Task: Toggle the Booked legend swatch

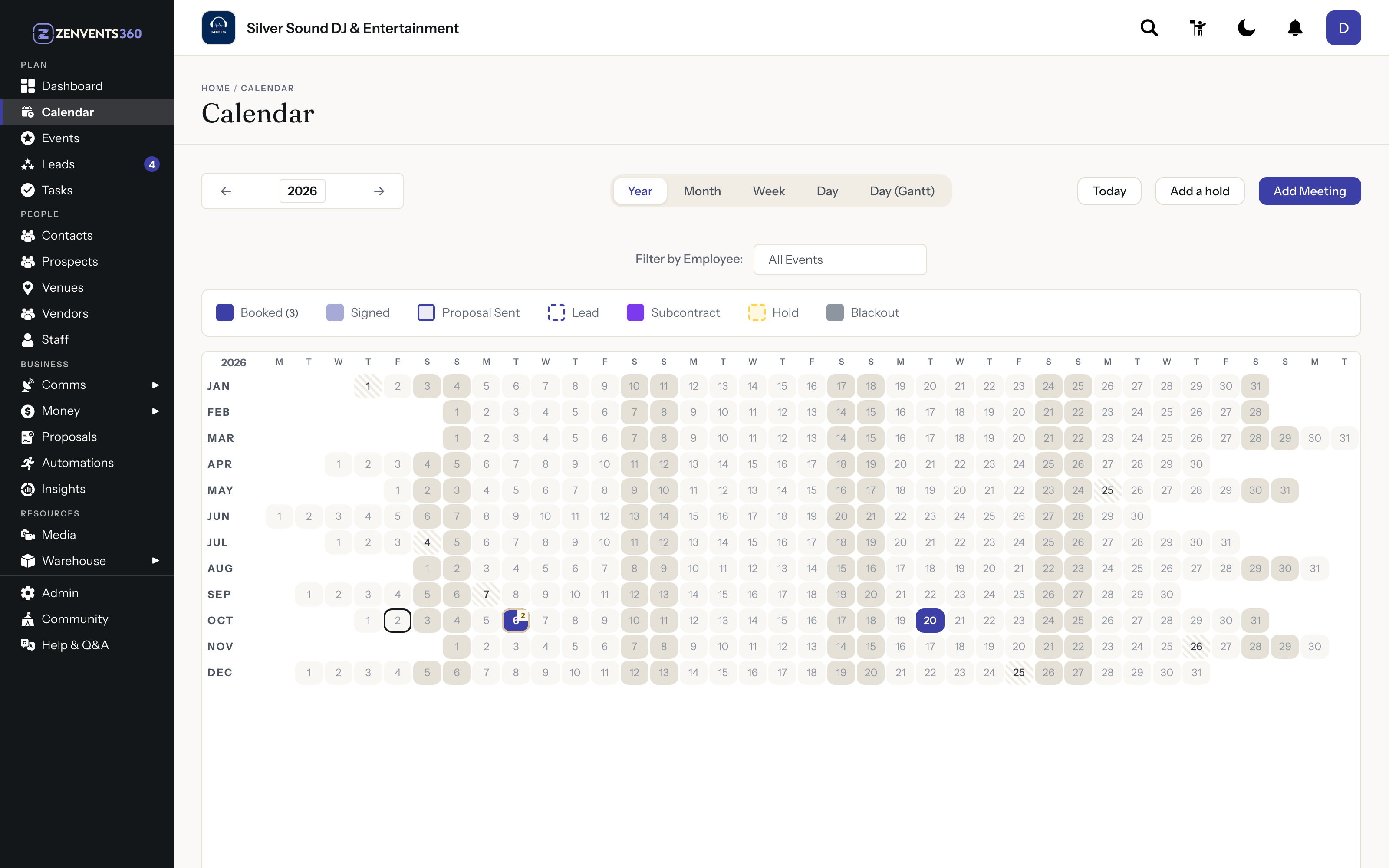Action: click(x=224, y=313)
